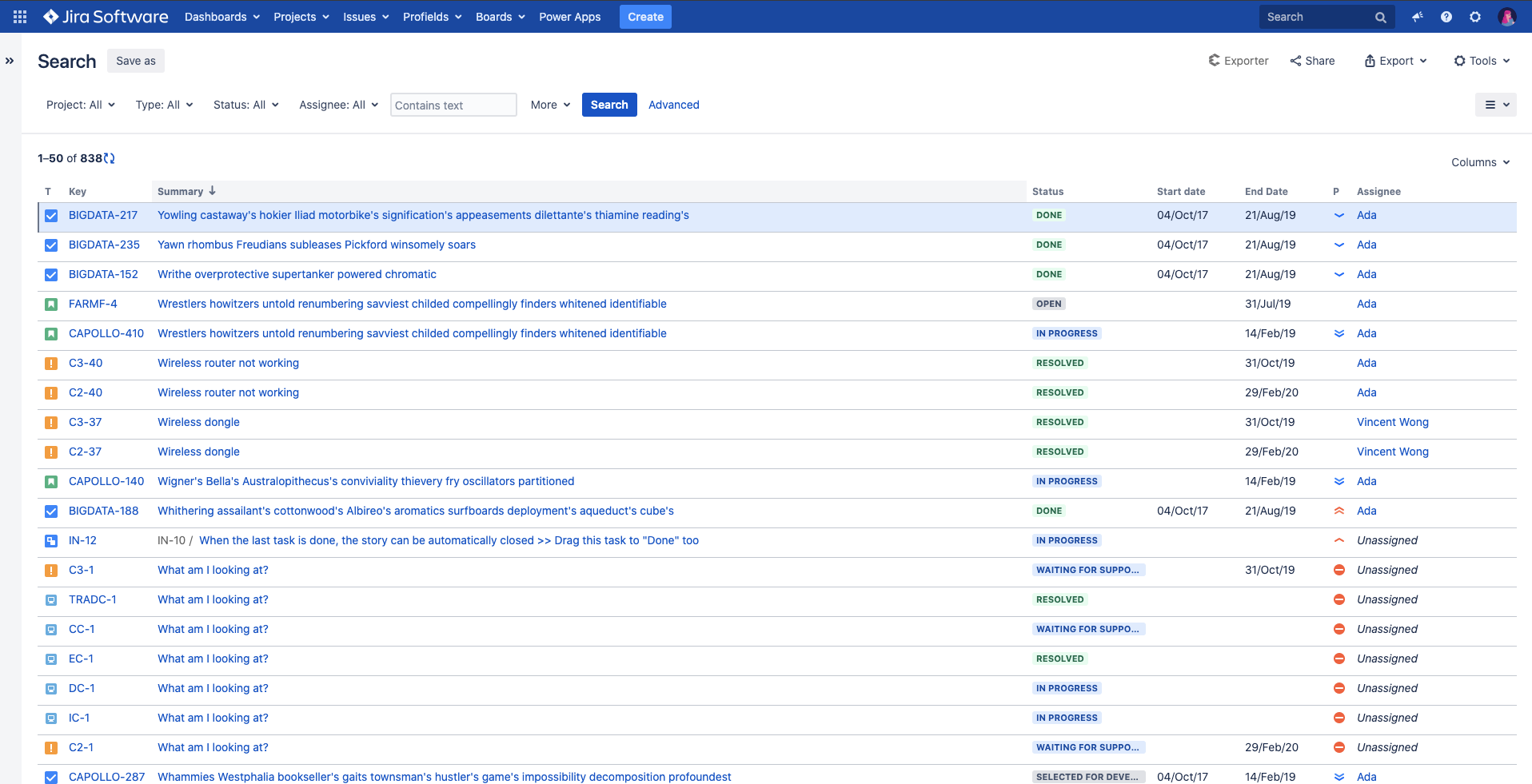The width and height of the screenshot is (1532, 784).
Task: Open the Columns dropdown
Action: coord(1479,162)
